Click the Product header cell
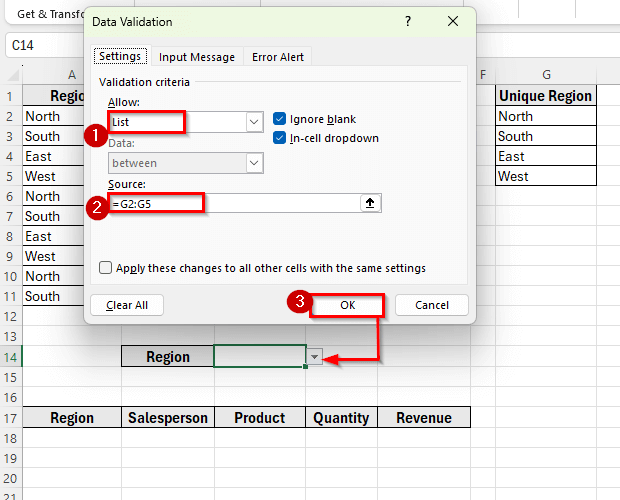The height and width of the screenshot is (500, 620). [x=260, y=418]
